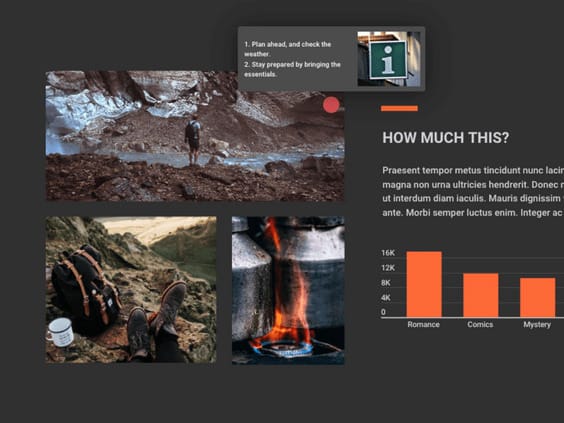Click the Comics bar in the chart
Screen dimensions: 564x423
[x=481, y=295]
